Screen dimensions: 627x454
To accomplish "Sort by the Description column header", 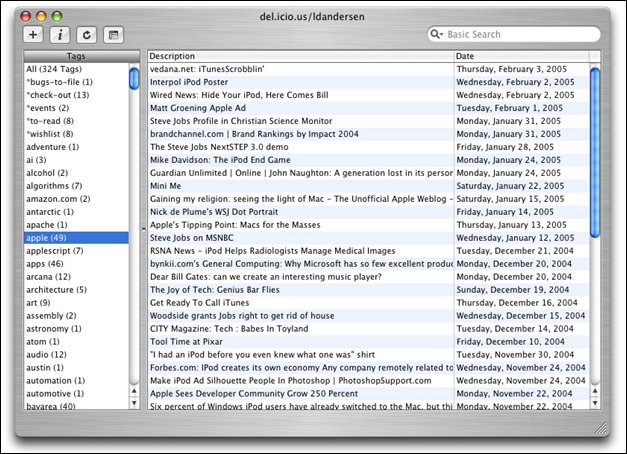I will [x=301, y=56].
